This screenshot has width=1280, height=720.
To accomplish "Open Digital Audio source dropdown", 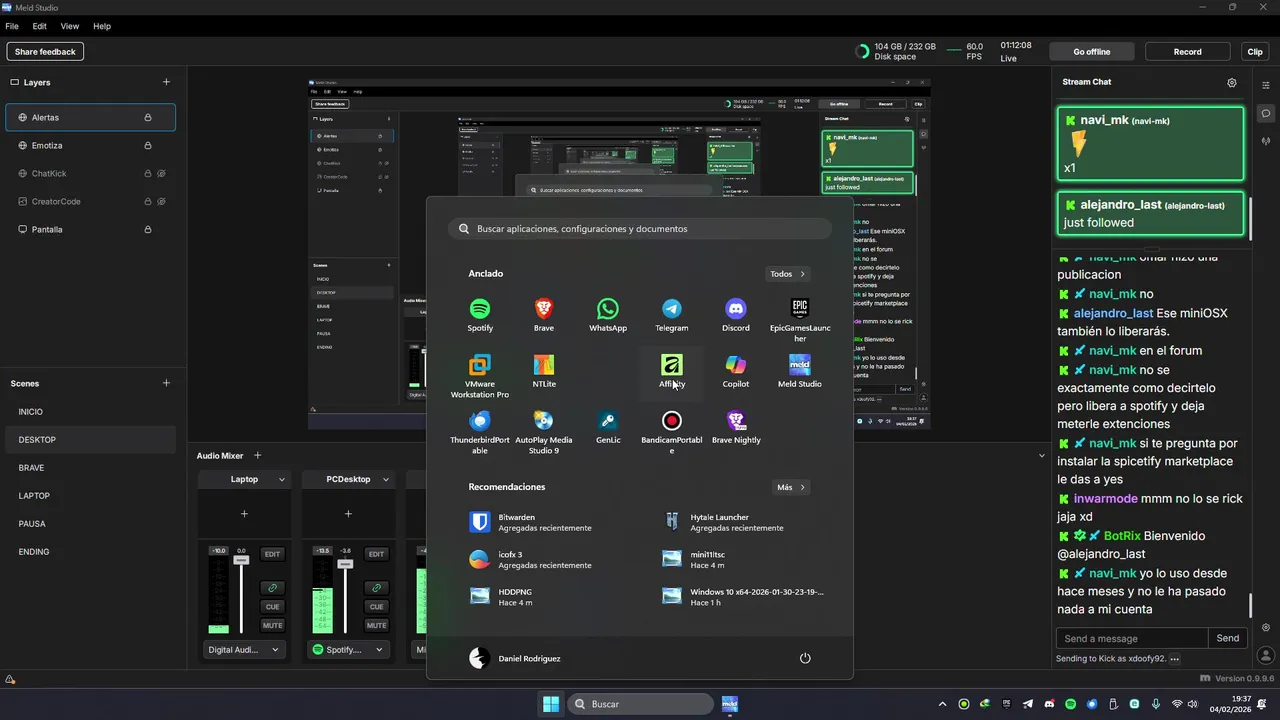I will coord(245,650).
